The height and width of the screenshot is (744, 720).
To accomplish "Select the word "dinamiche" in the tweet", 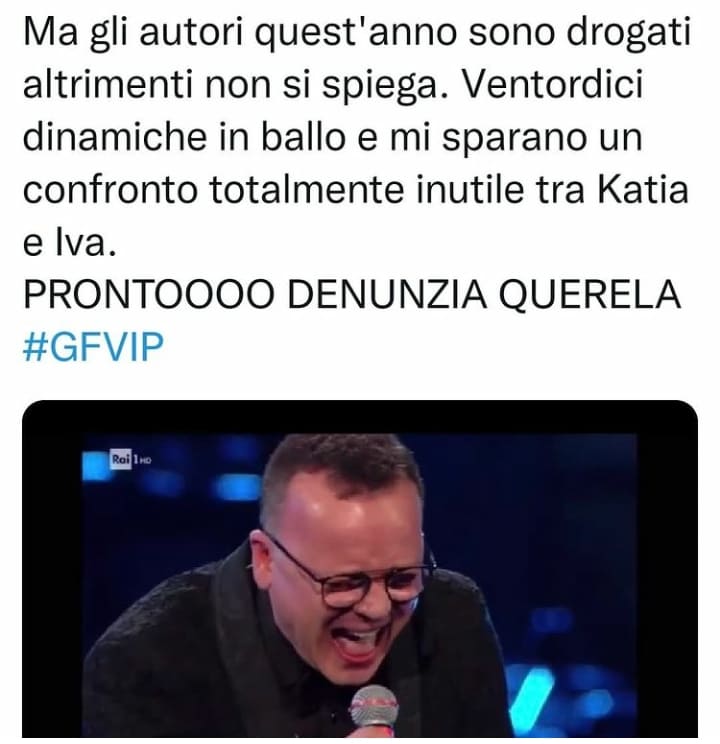I will tap(115, 137).
